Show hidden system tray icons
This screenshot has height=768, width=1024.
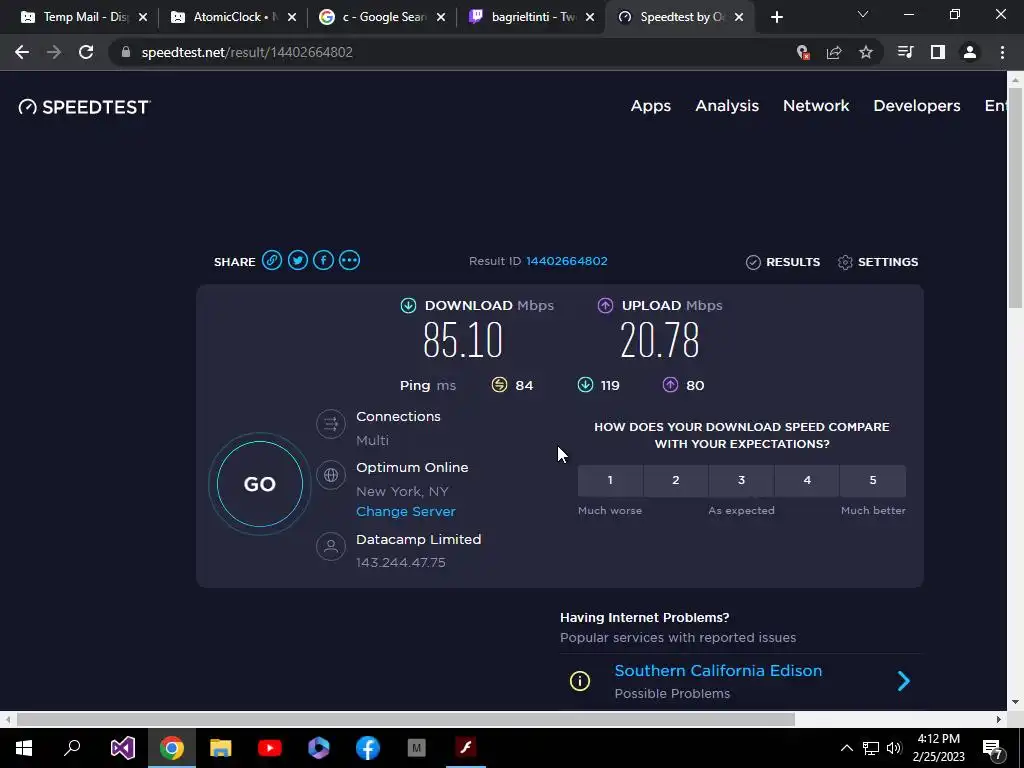tap(846, 748)
